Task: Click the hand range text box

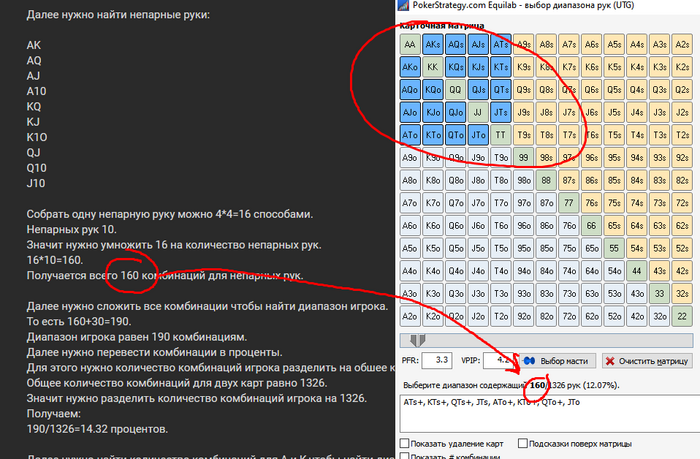Action: pos(550,413)
